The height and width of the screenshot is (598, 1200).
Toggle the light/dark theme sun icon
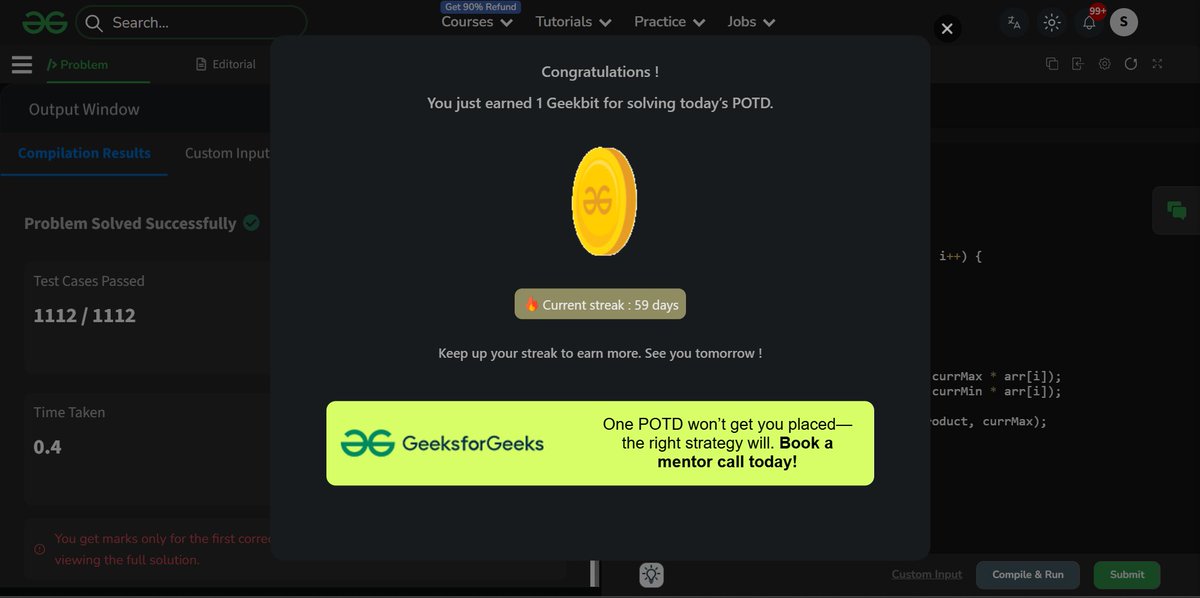pos(1051,22)
